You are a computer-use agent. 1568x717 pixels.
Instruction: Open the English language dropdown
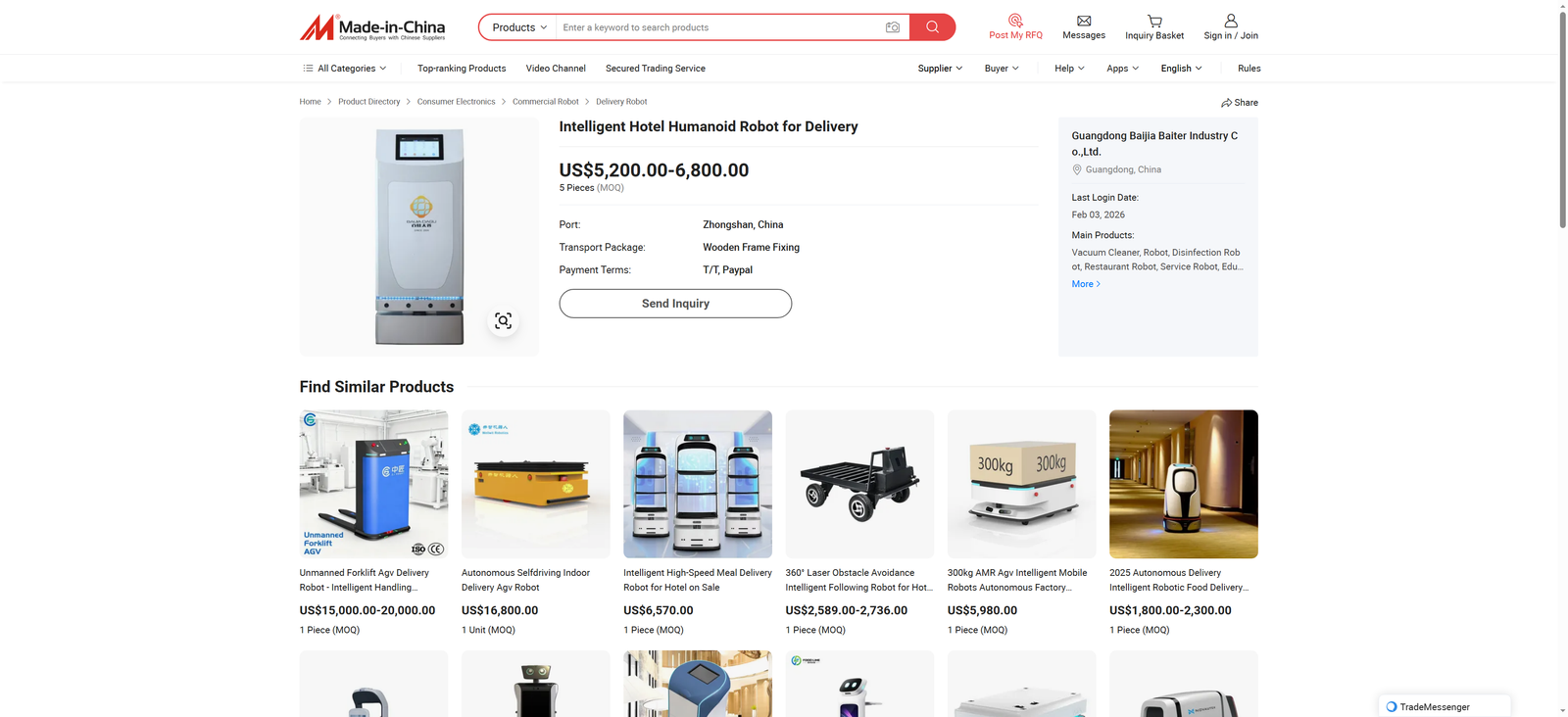pos(1181,69)
